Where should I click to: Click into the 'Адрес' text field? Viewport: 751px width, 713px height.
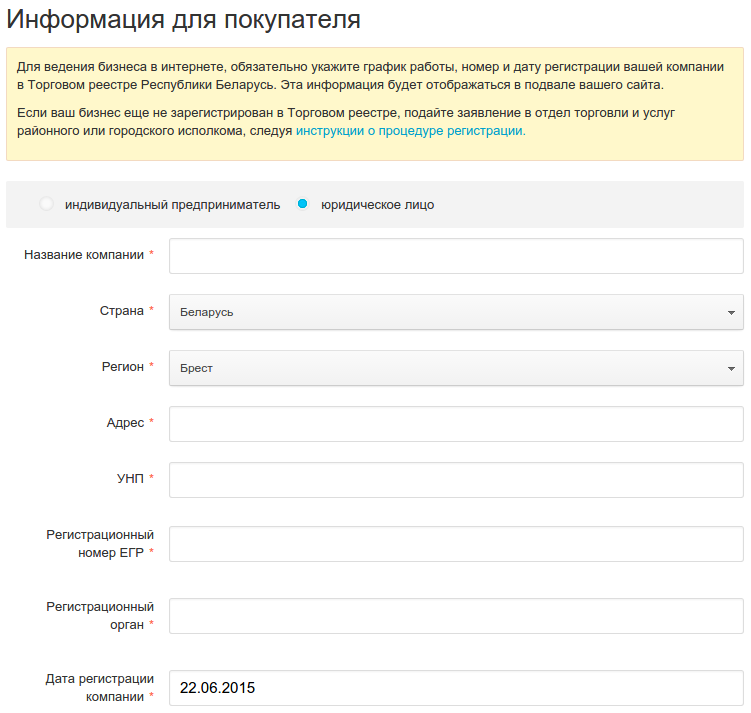(456, 424)
